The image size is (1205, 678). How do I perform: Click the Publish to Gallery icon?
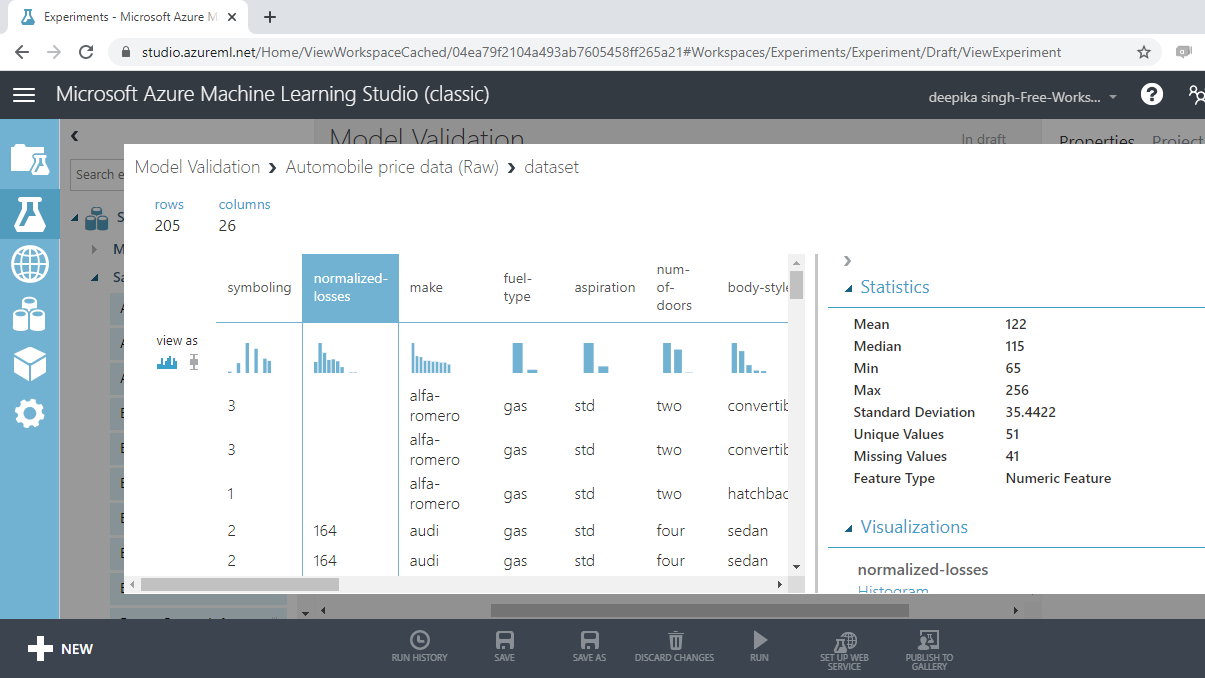pyautogui.click(x=929, y=650)
